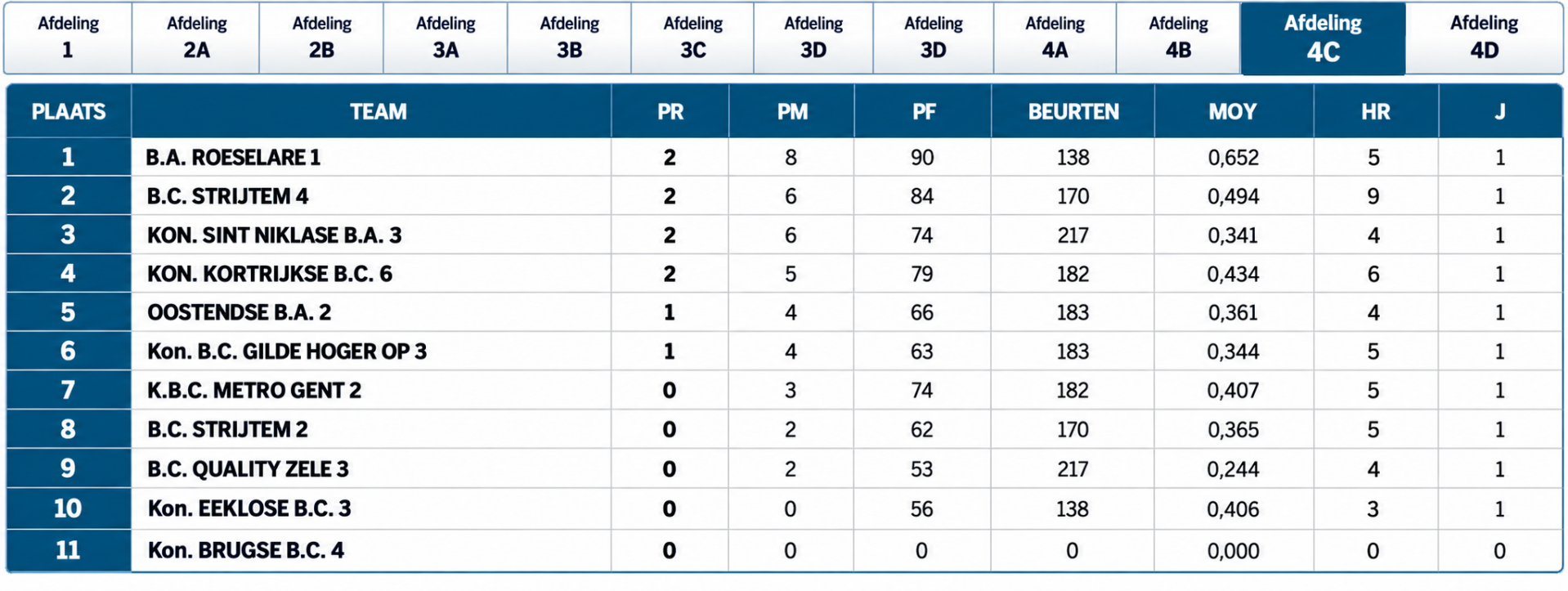This screenshot has width=1568, height=591.
Task: Go to the Afdeling 3A tab
Action: coord(446,38)
